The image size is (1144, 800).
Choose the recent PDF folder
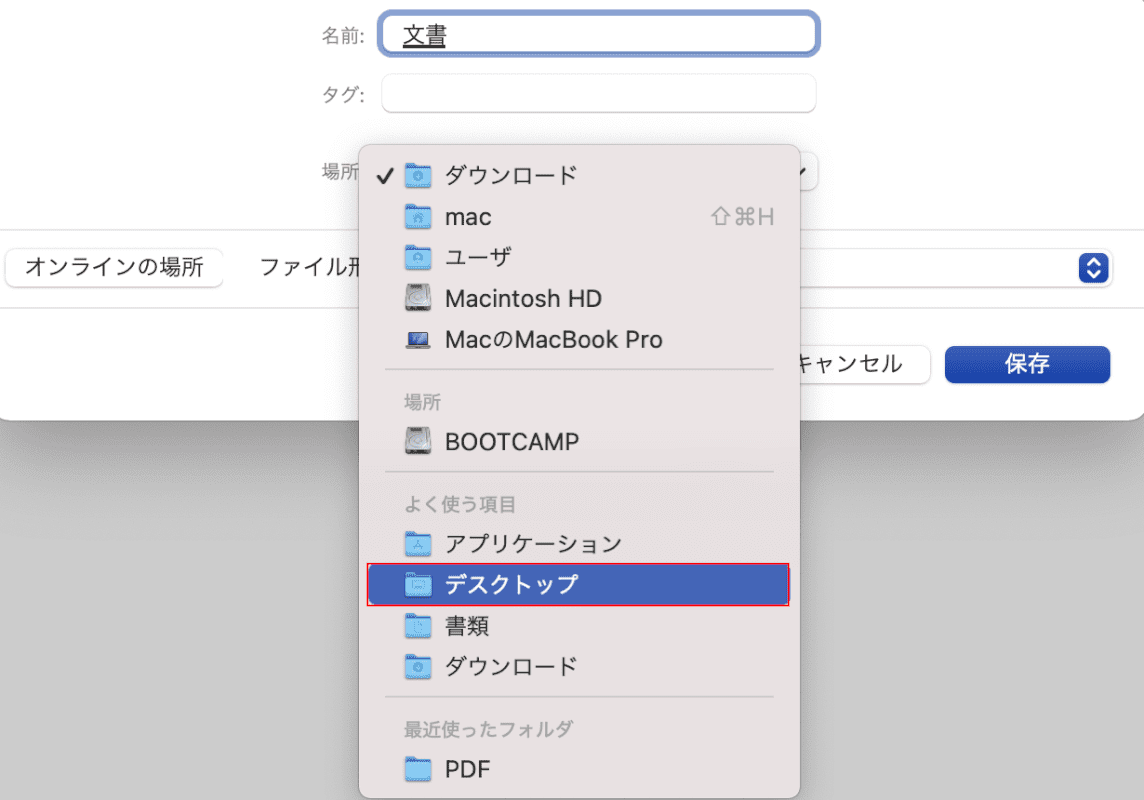pyautogui.click(x=579, y=769)
